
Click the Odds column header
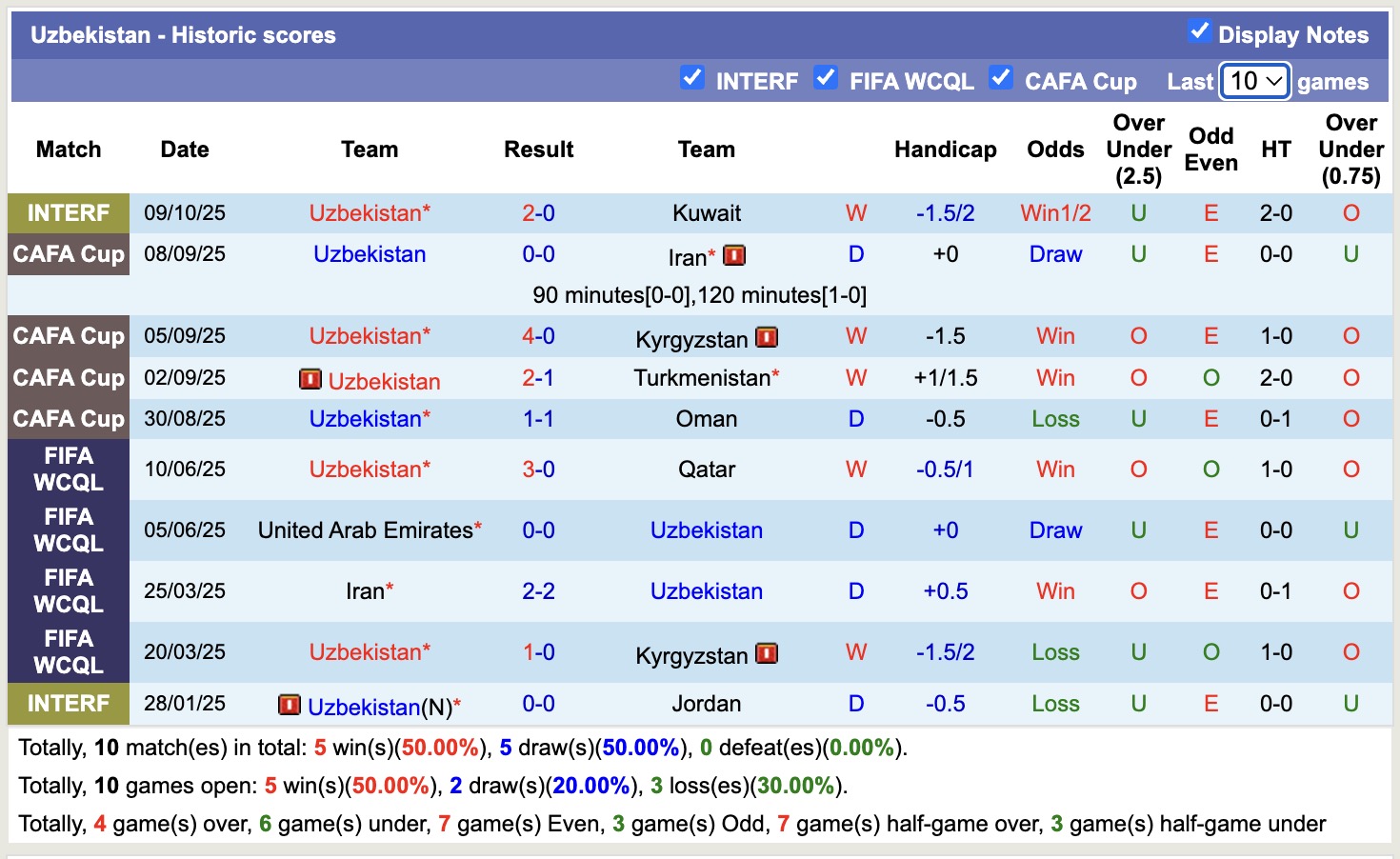tap(1054, 150)
